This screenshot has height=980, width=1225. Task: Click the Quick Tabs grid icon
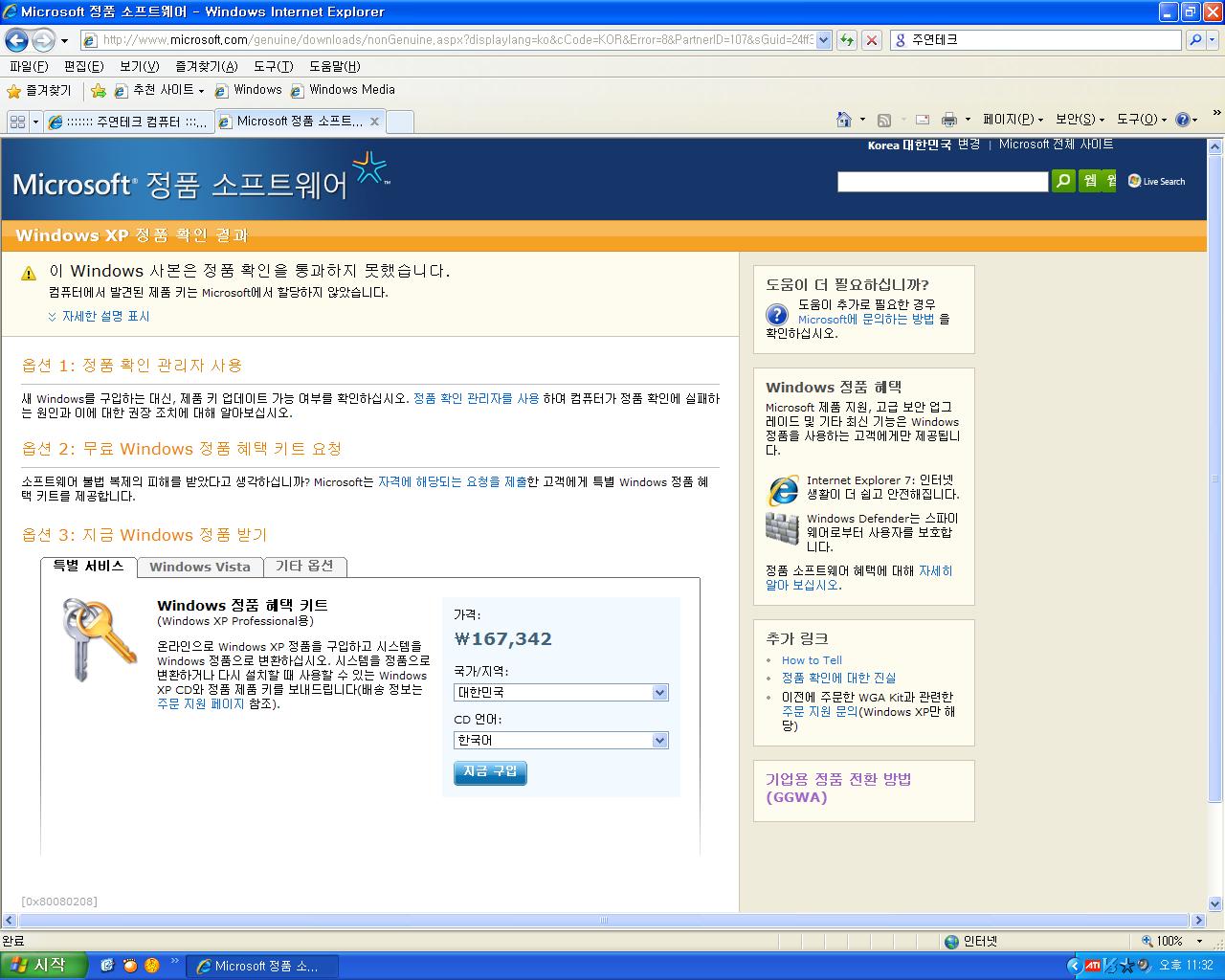coord(17,122)
